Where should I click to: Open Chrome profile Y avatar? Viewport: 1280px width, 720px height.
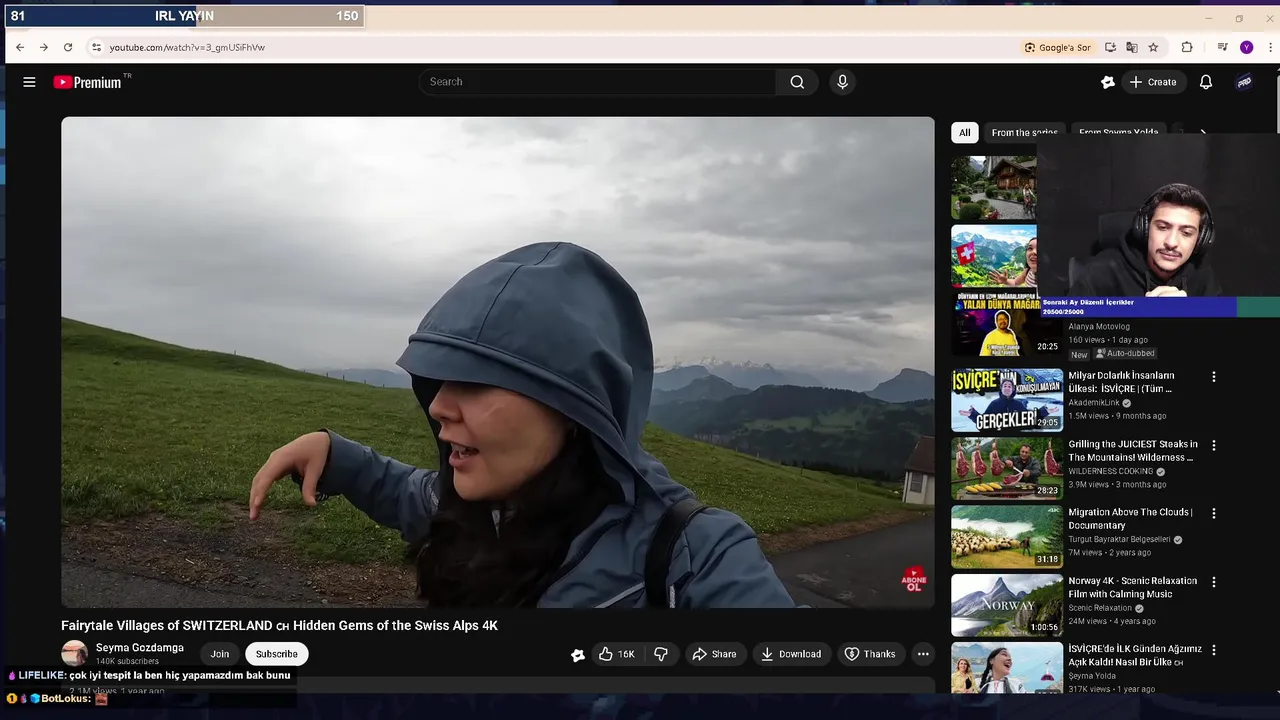1246,47
